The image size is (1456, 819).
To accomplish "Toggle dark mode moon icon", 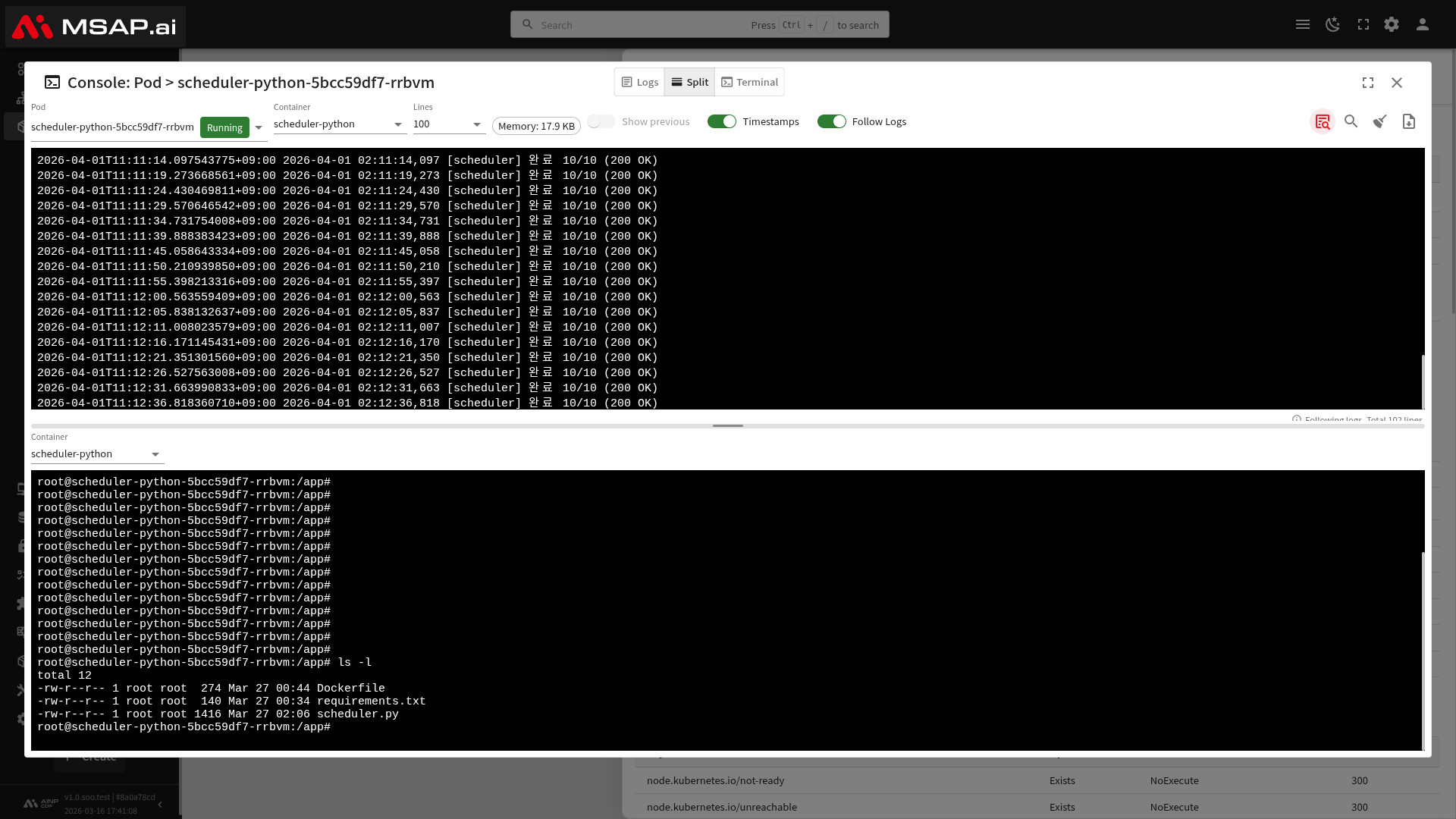I will point(1332,24).
